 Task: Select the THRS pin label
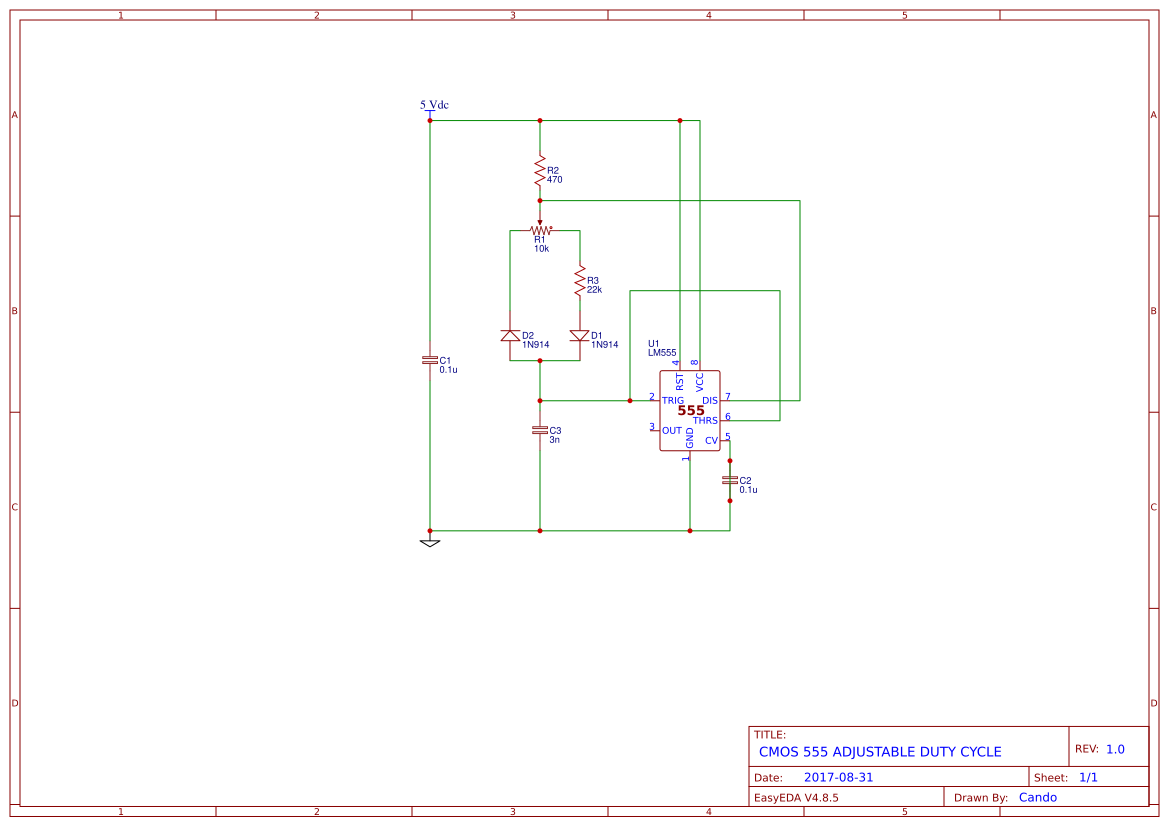(706, 419)
